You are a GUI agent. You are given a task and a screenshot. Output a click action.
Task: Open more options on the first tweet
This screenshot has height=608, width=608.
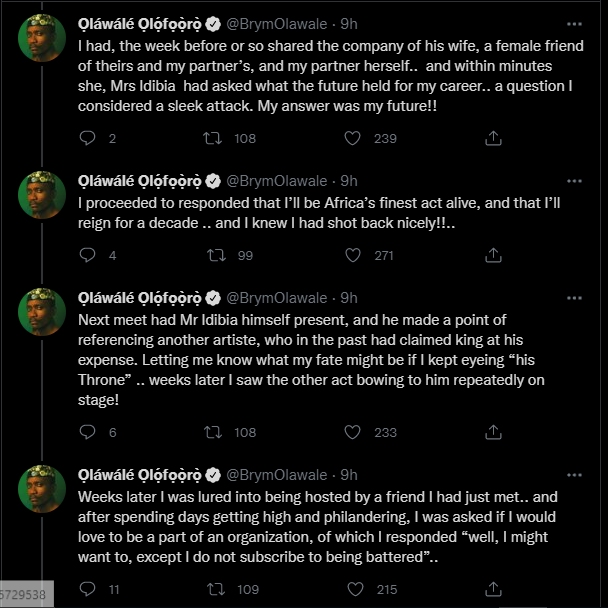(574, 23)
